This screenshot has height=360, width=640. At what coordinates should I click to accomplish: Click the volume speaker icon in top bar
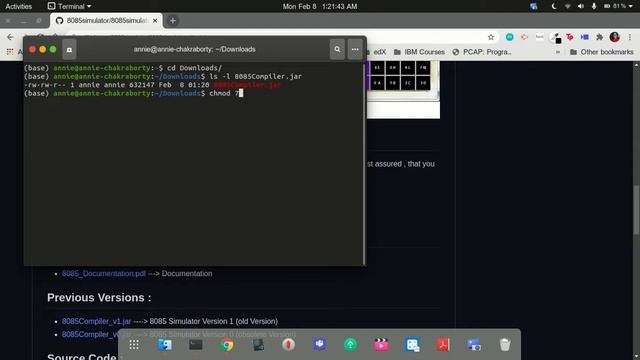pos(581,6)
